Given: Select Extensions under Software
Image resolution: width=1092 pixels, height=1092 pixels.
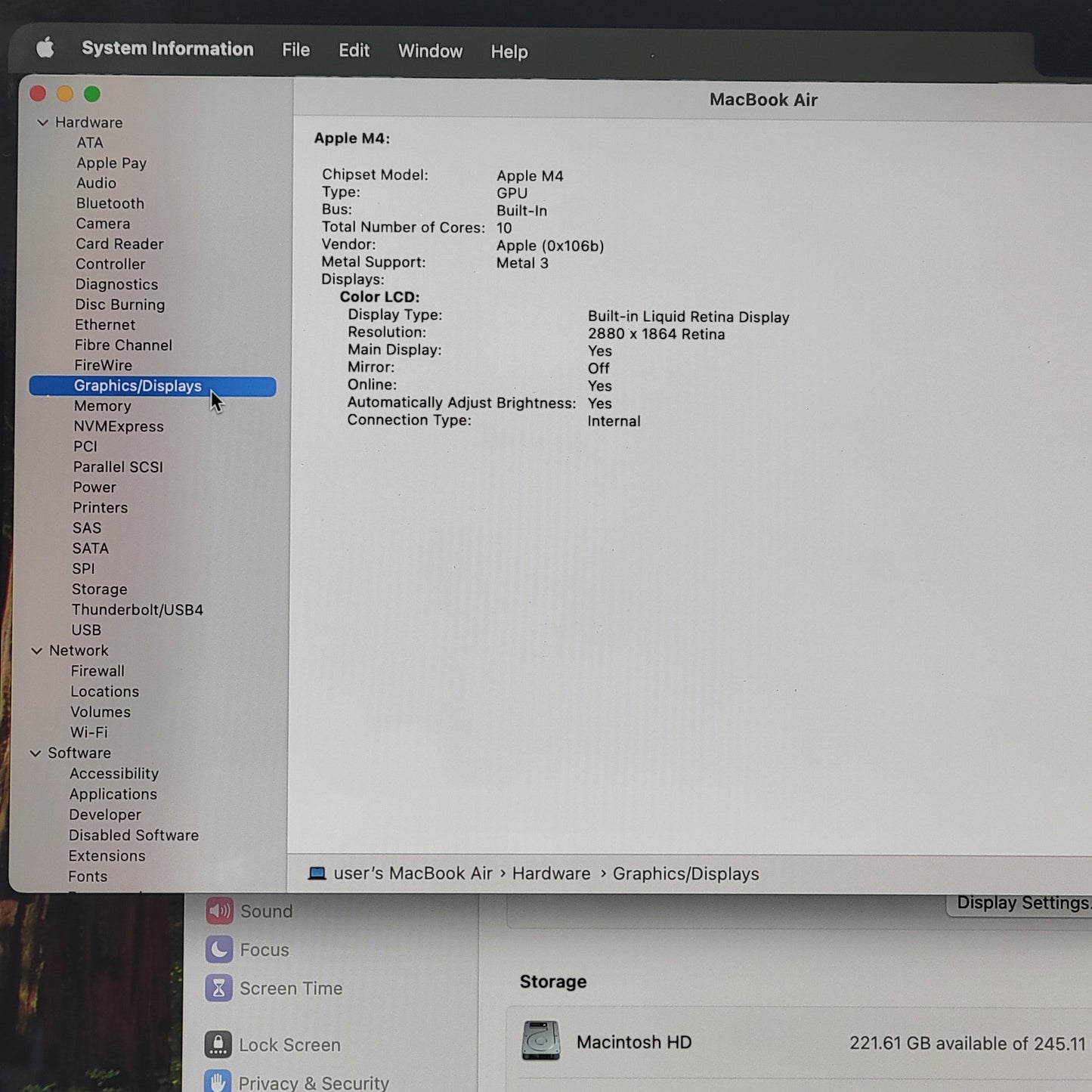Looking at the screenshot, I should (x=107, y=856).
